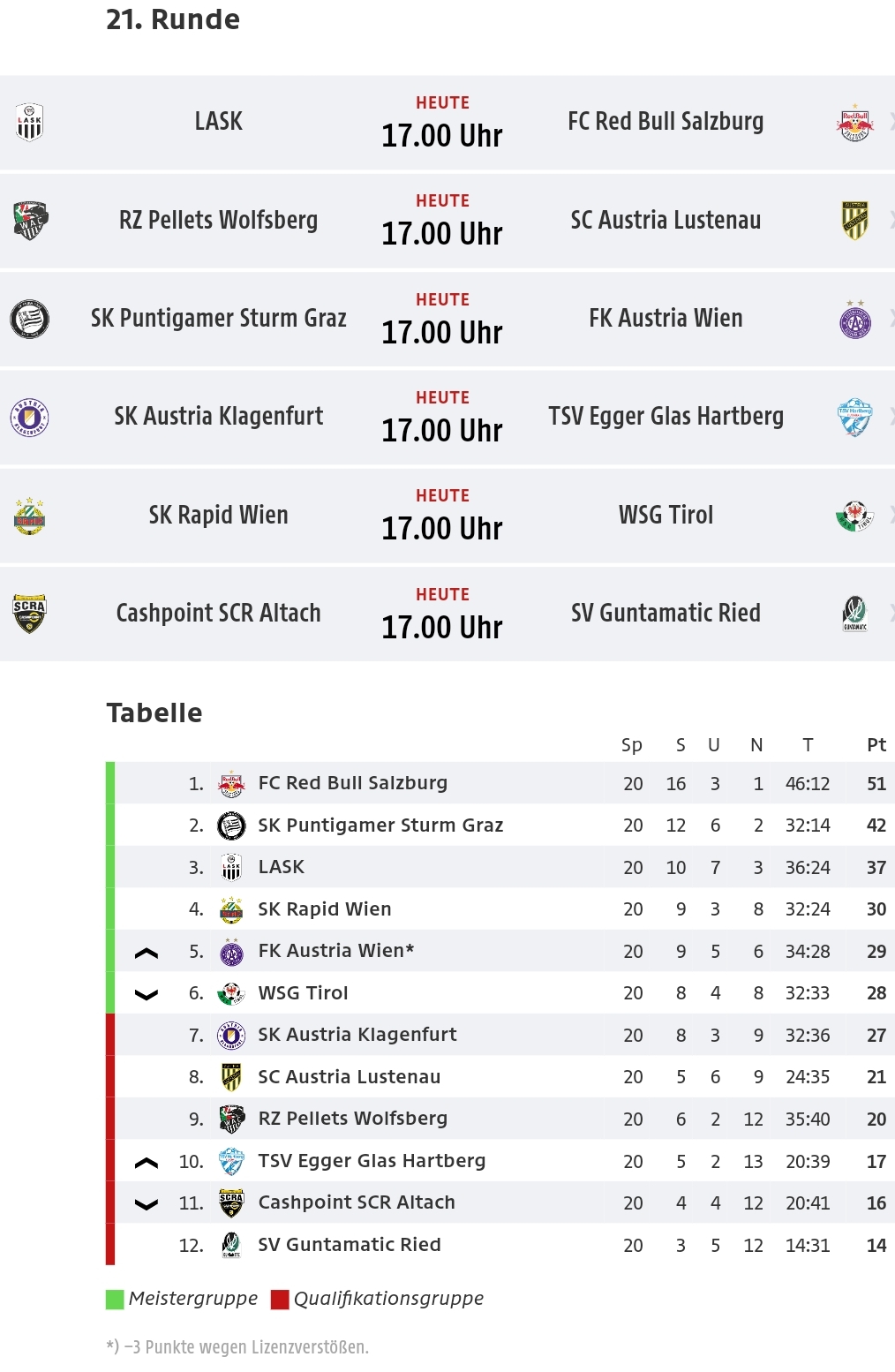Click up chevron next to TSV Hartberg rank
895x1372 pixels.
point(147,1163)
